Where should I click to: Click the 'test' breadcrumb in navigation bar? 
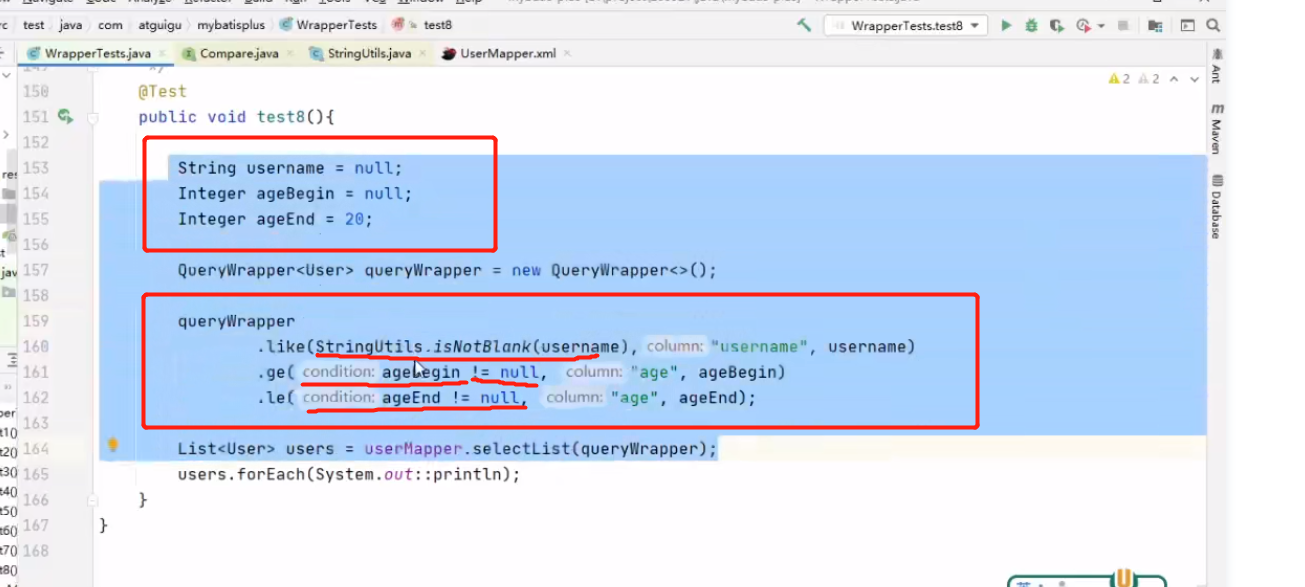click(x=34, y=25)
